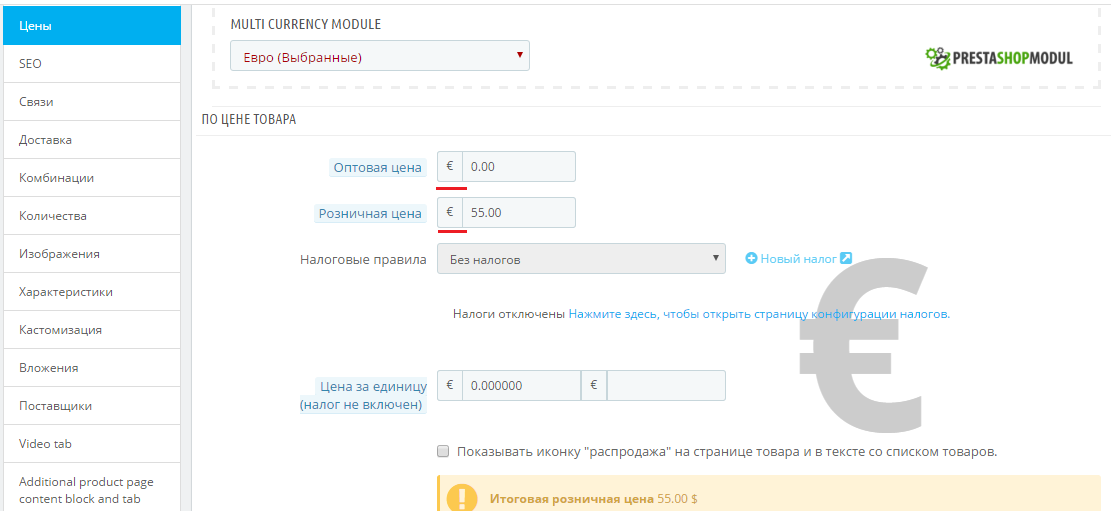The image size is (1111, 511).
Task: Focus the Оптовая цена input field
Action: [x=519, y=167]
